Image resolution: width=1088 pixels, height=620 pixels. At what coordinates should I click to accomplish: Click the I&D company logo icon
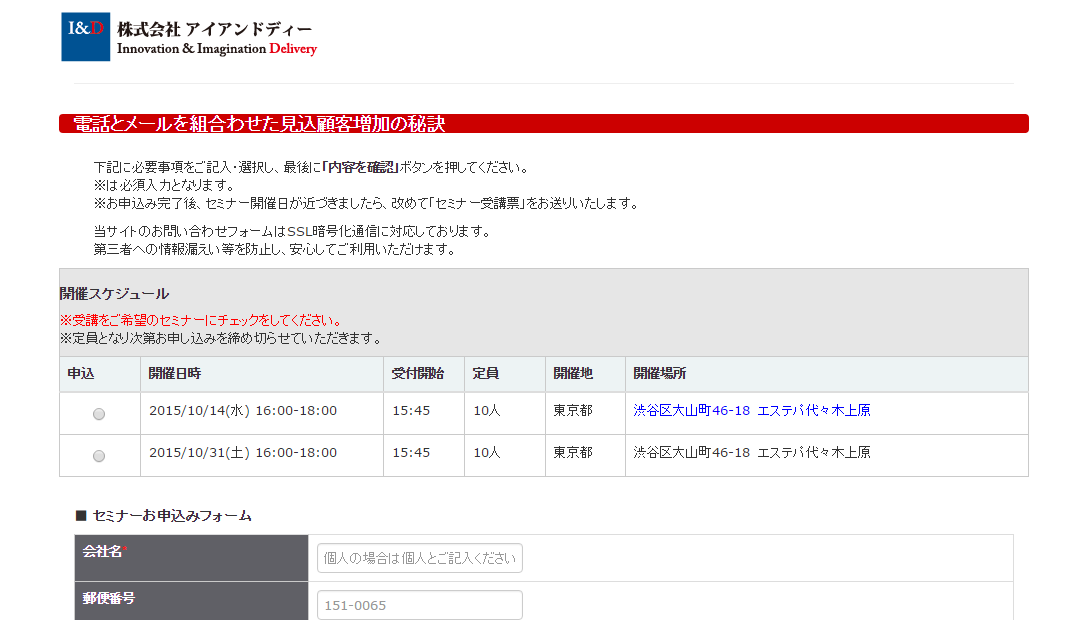click(85, 37)
